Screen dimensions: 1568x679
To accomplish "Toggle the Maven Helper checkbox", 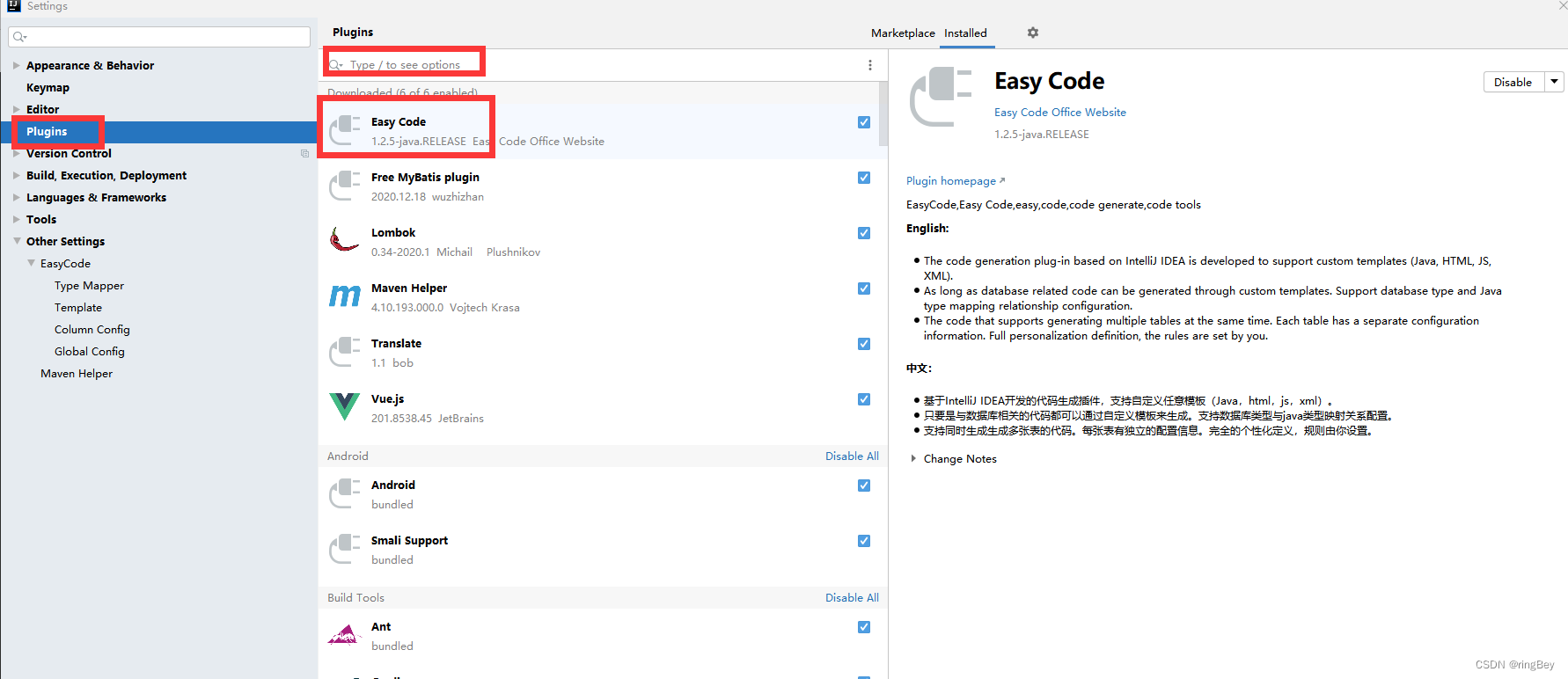I will coord(864,288).
